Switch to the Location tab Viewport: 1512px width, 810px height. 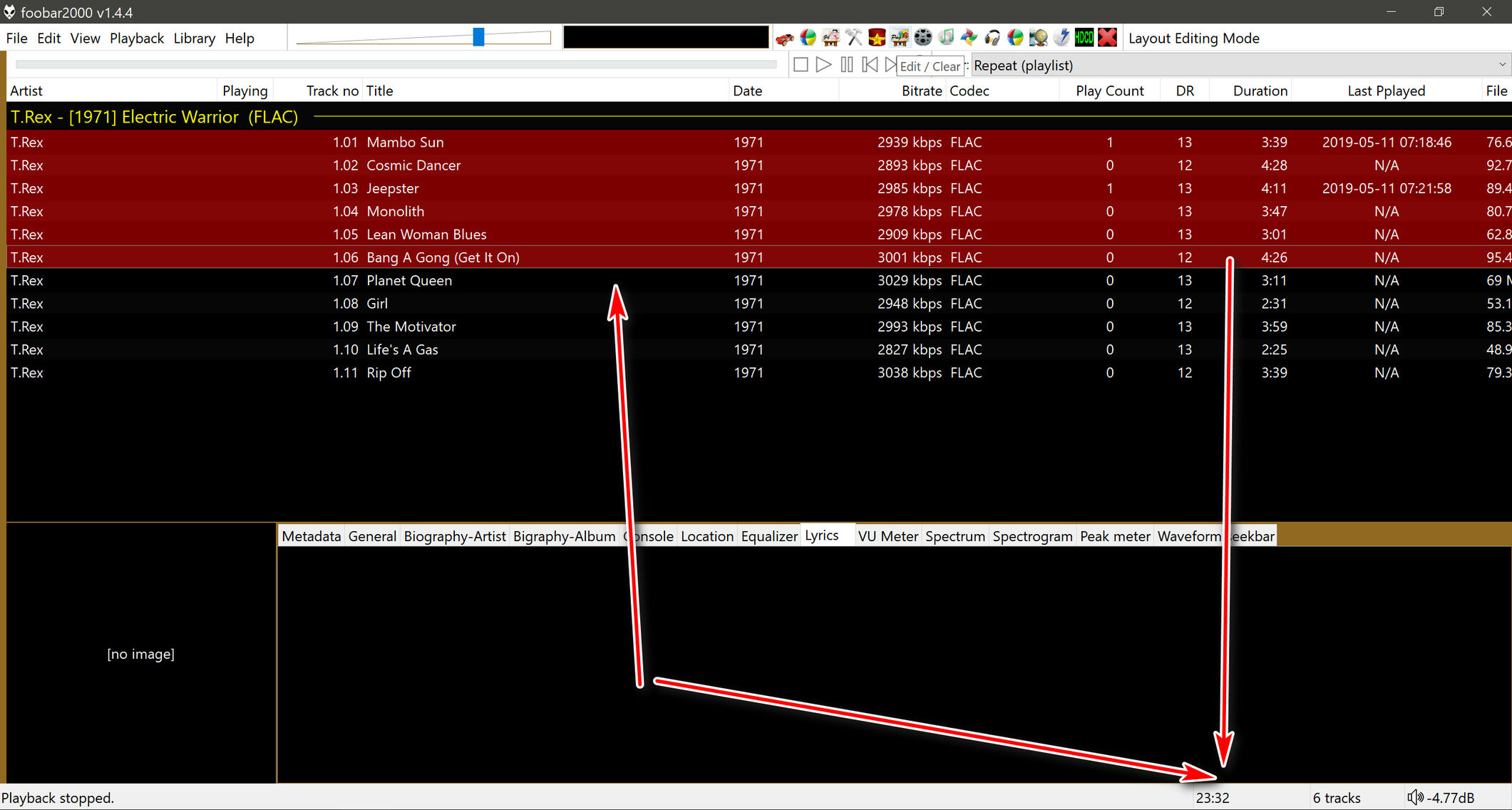707,536
